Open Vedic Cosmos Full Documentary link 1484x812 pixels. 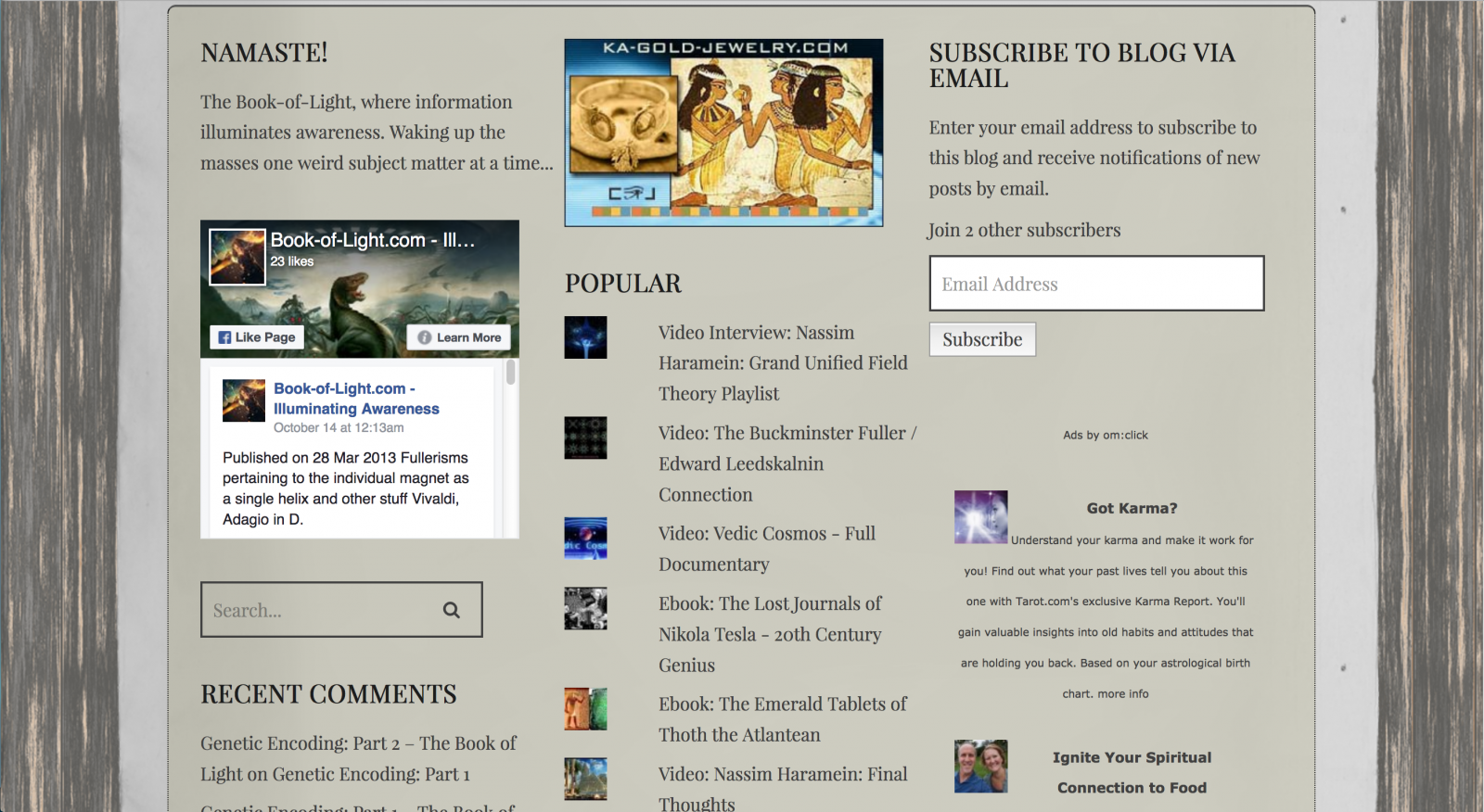[x=767, y=549]
